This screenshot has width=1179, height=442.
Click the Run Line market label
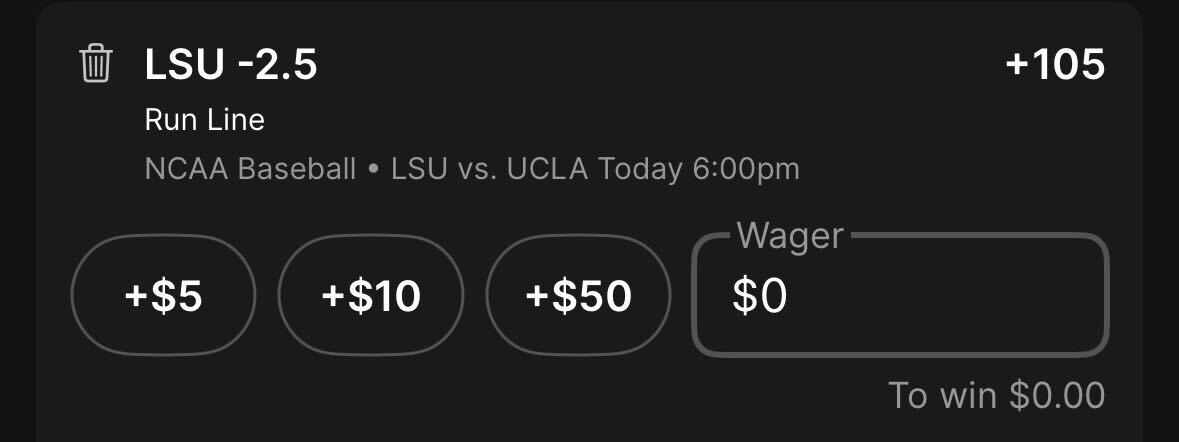click(205, 120)
